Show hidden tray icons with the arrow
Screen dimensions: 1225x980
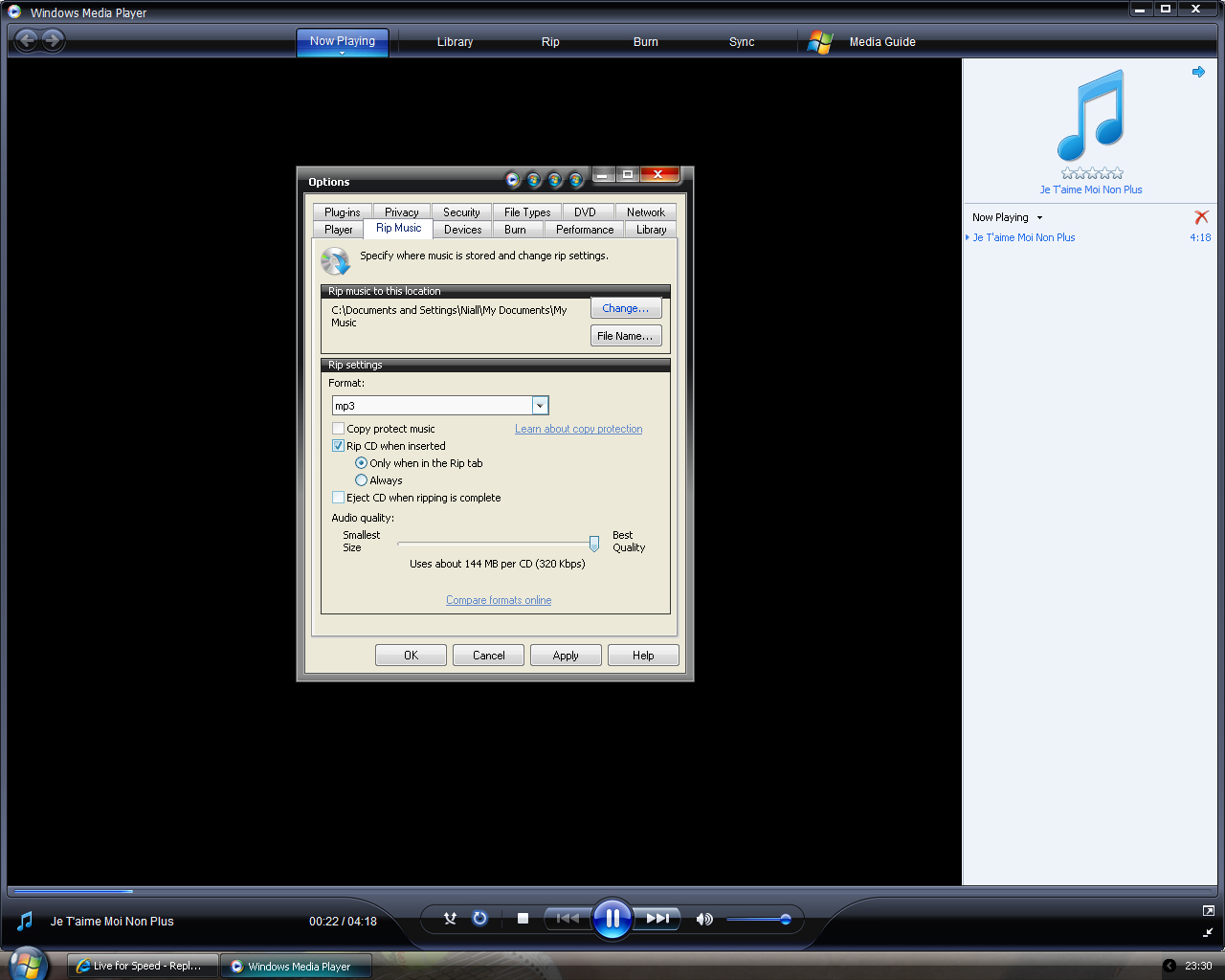click(1169, 966)
